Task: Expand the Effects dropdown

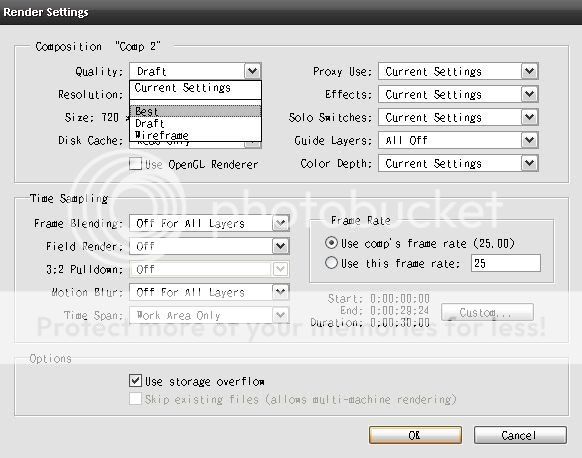Action: click(x=529, y=94)
